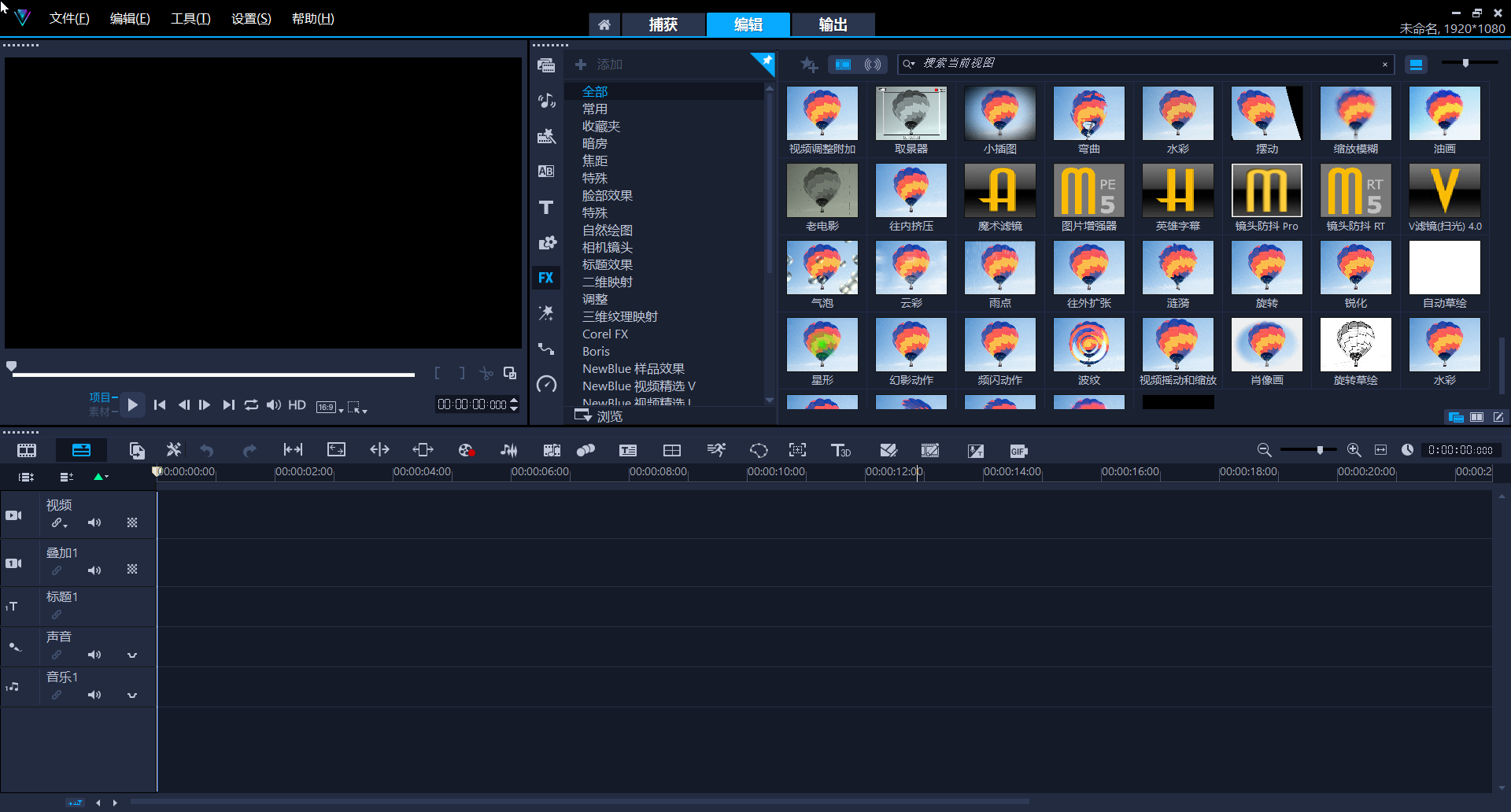Image resolution: width=1511 pixels, height=812 pixels.
Task: Switch to storyboard view icon
Action: [x=27, y=450]
